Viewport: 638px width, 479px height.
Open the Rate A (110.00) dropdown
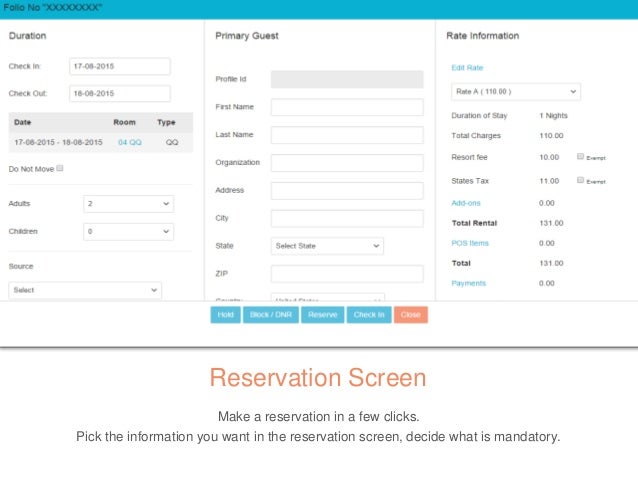(516, 92)
